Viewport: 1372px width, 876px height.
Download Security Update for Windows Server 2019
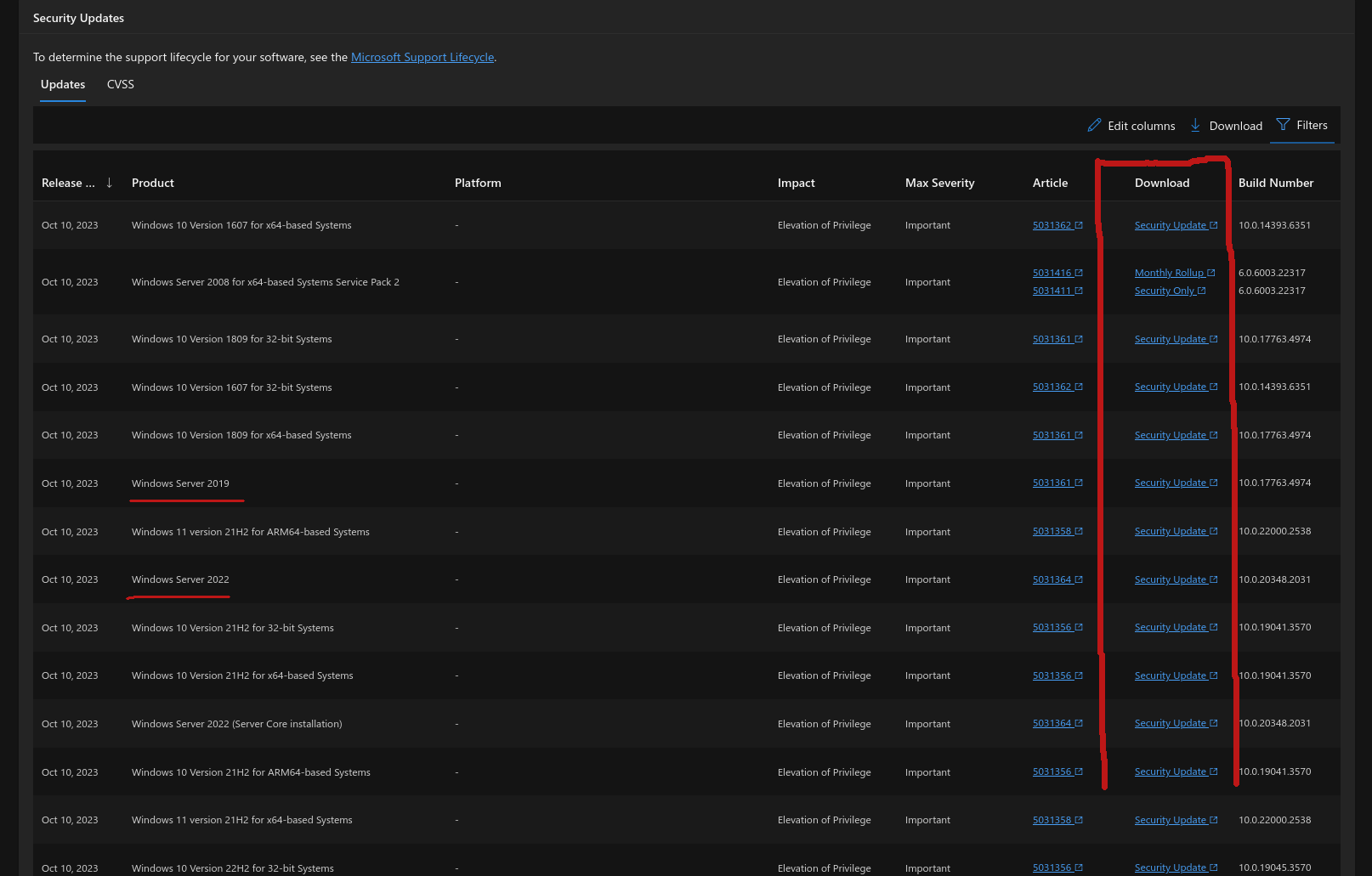[1176, 483]
